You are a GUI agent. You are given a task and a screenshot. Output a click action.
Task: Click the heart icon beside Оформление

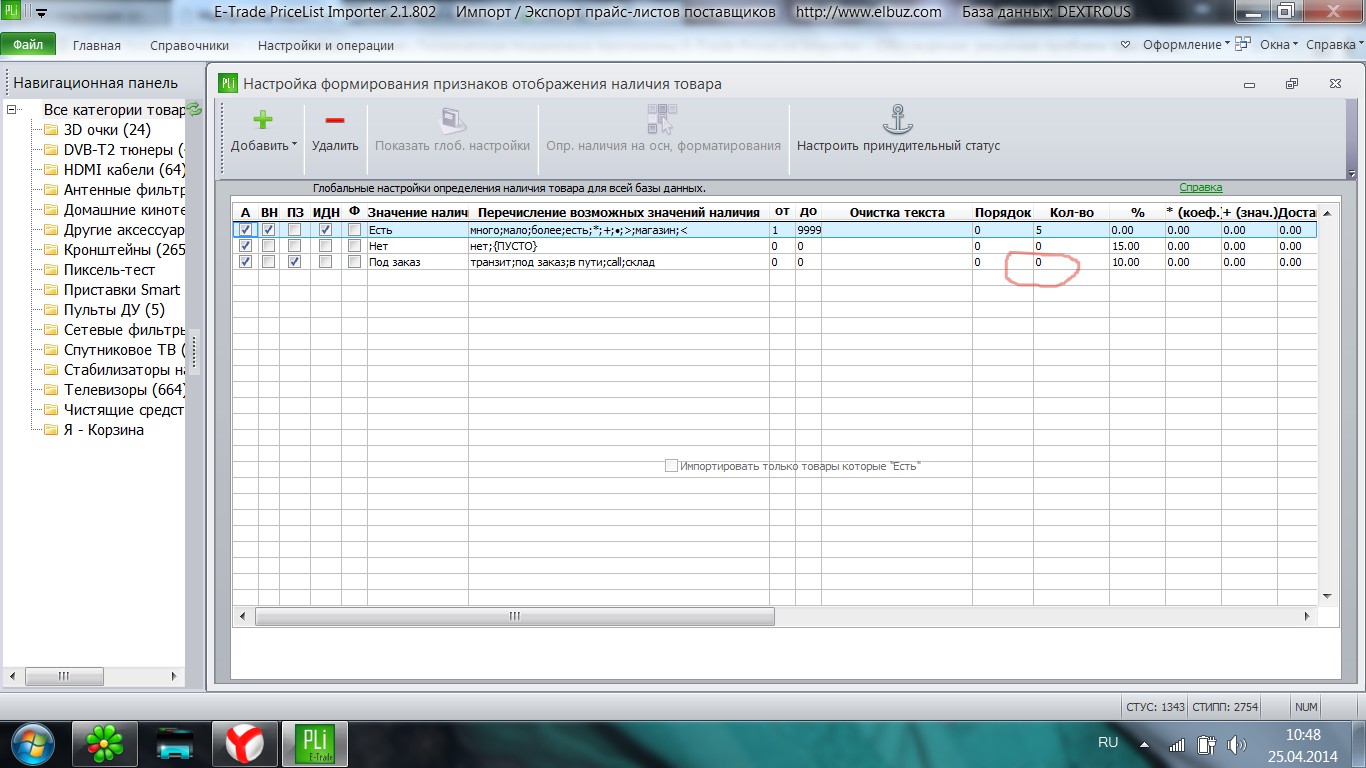(1125, 45)
